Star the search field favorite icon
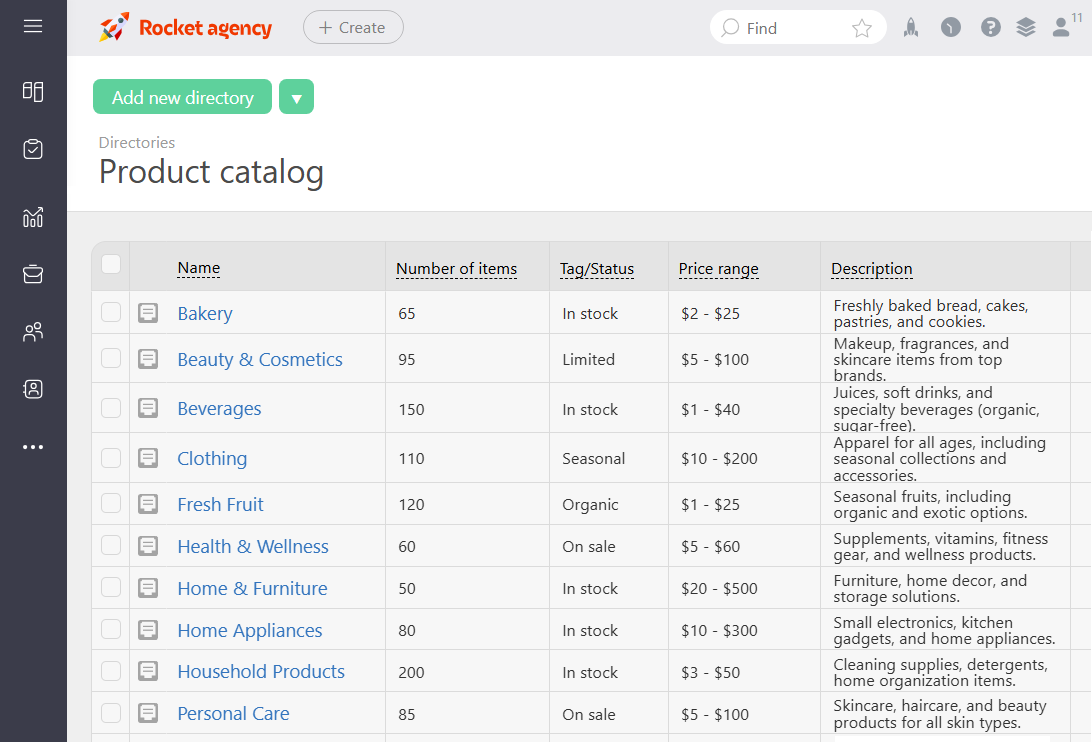Viewport: 1092px width, 742px height. [862, 28]
